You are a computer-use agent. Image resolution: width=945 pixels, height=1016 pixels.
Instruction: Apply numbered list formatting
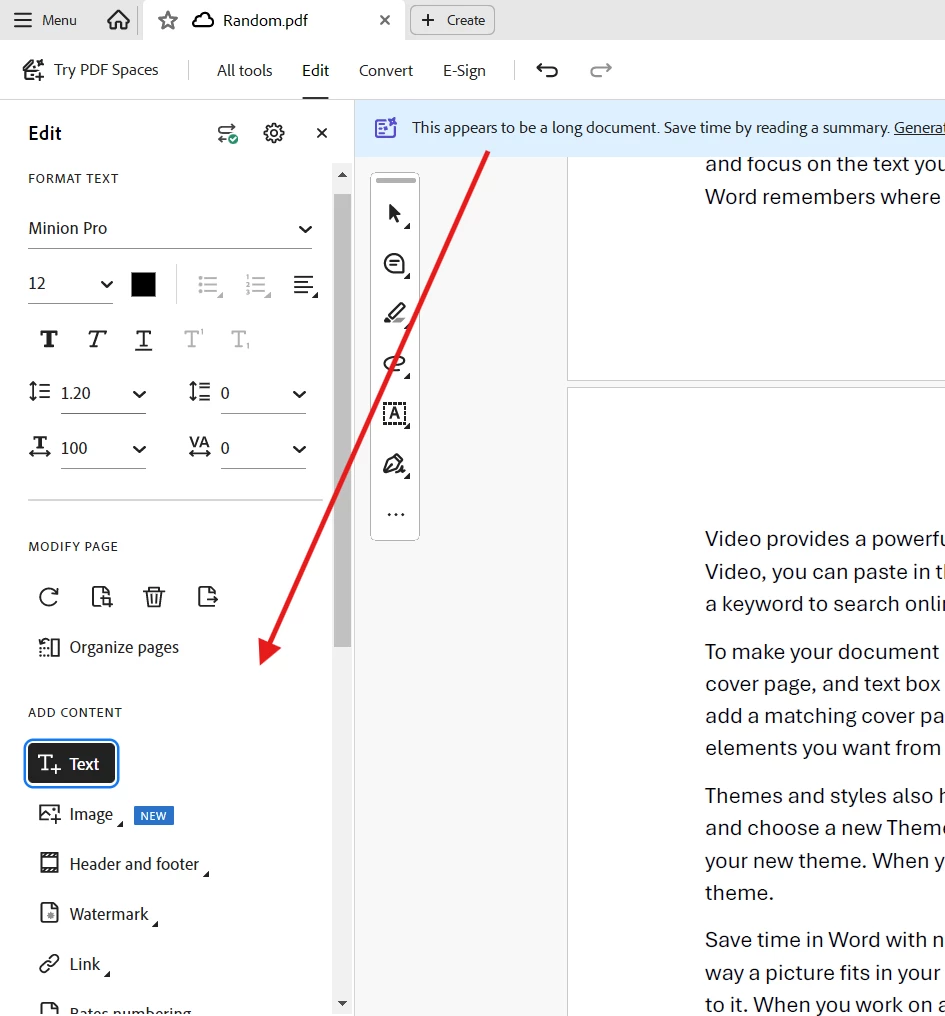point(257,284)
